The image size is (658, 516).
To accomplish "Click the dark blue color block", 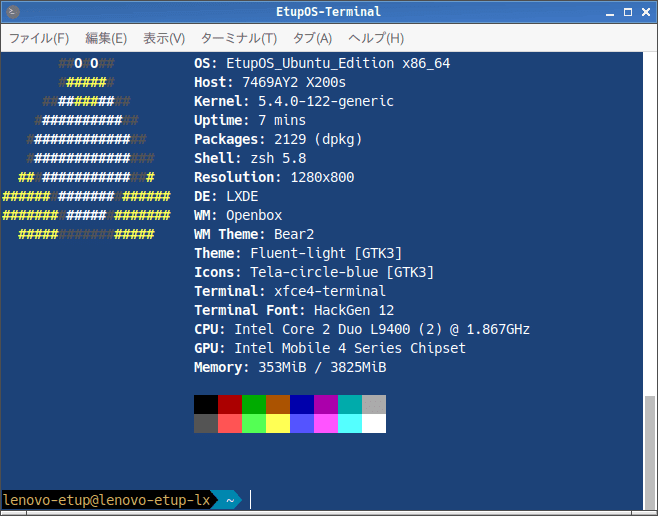I will pyautogui.click(x=302, y=404).
